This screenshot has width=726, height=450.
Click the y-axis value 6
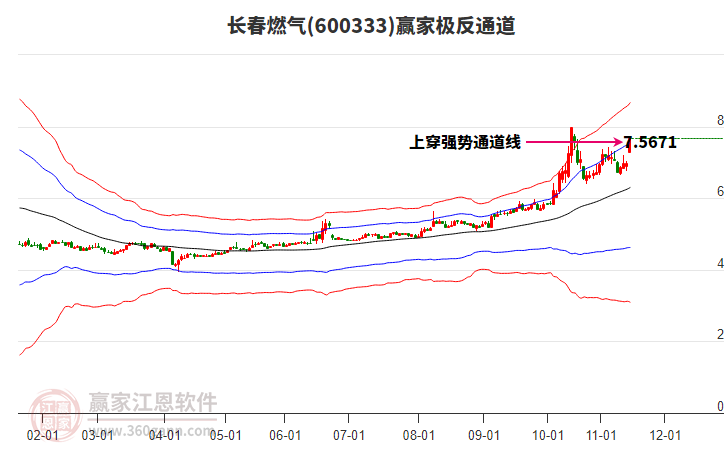720,191
